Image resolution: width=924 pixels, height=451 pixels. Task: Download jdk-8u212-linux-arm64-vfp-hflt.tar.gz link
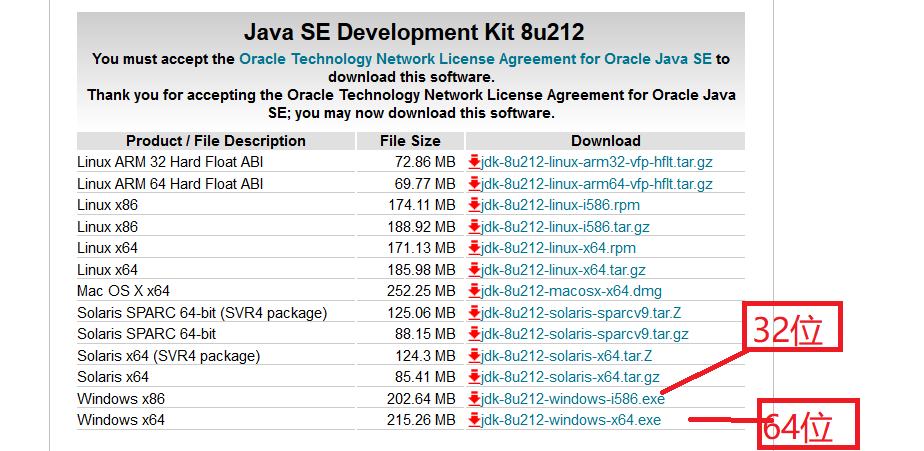(597, 184)
